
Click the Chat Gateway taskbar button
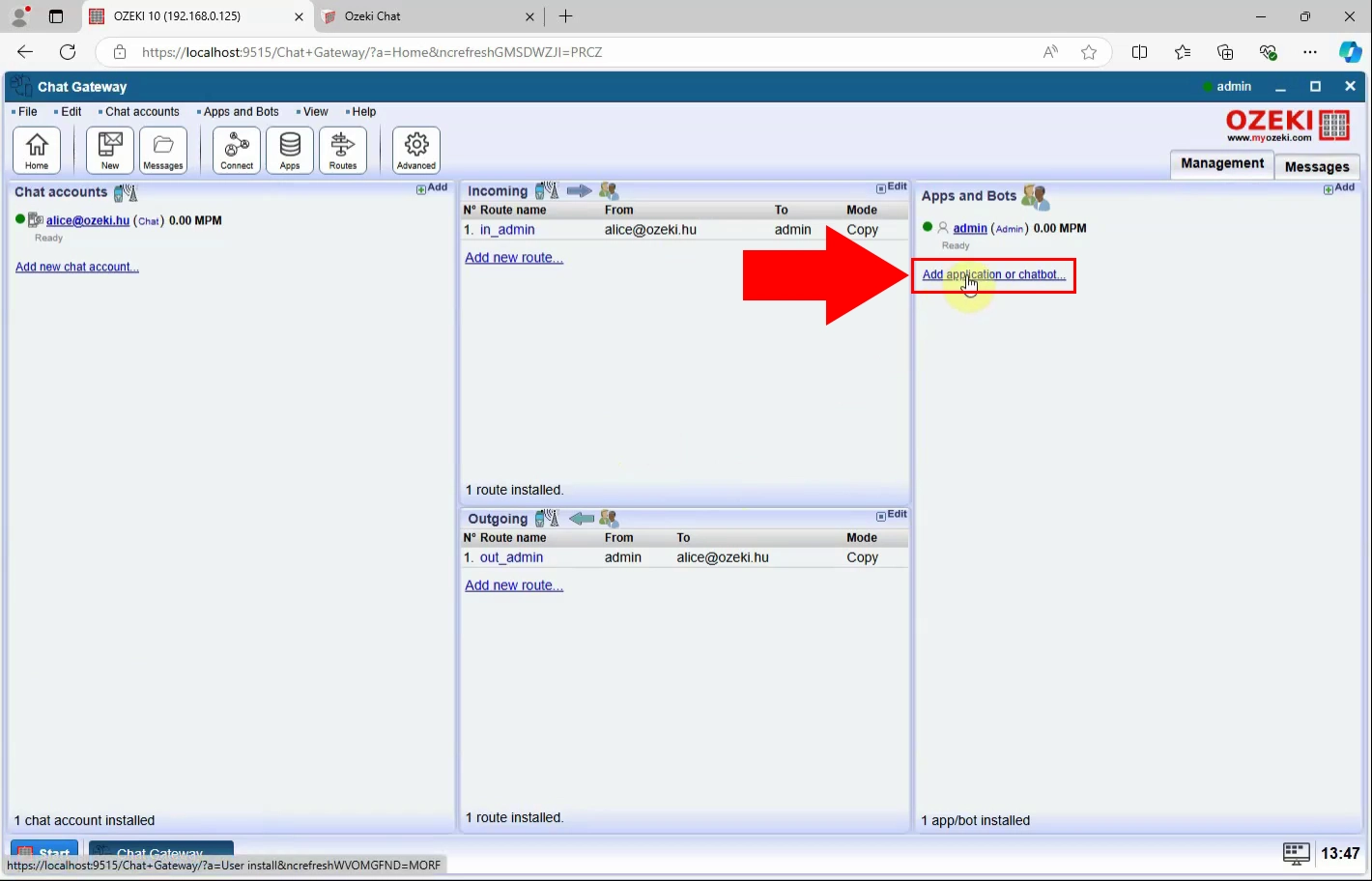(161, 851)
